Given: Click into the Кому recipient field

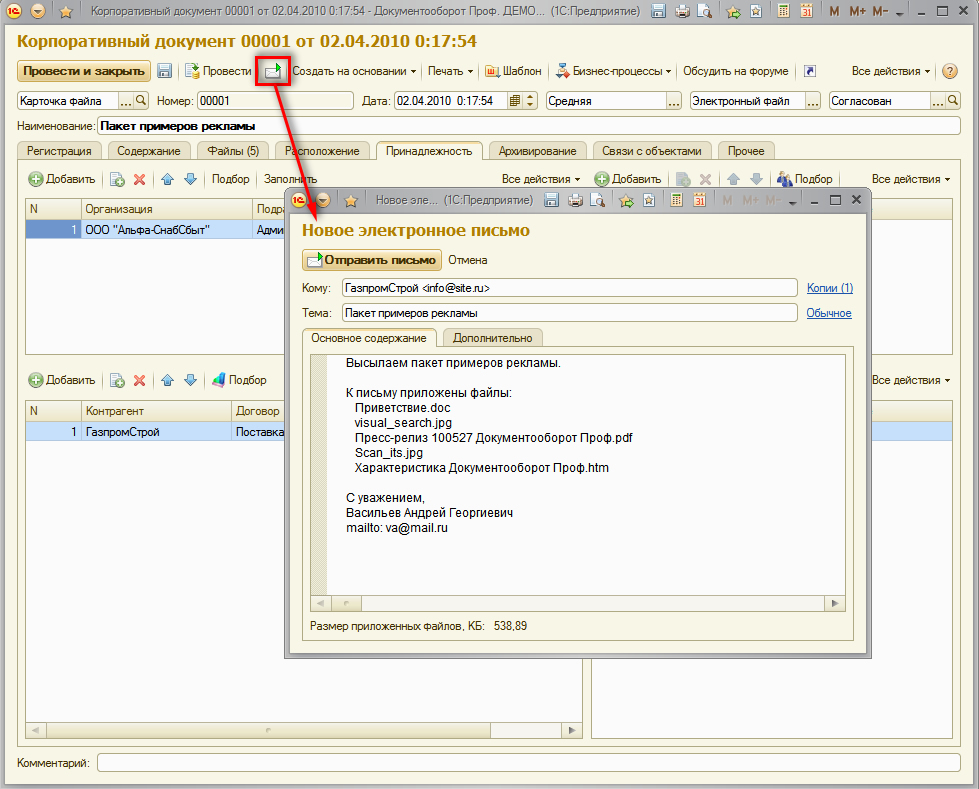Looking at the screenshot, I should pyautogui.click(x=569, y=288).
